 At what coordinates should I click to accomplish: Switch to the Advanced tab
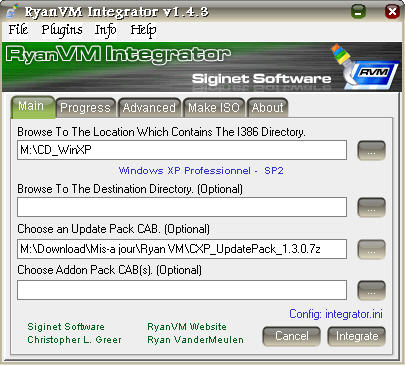(x=149, y=108)
